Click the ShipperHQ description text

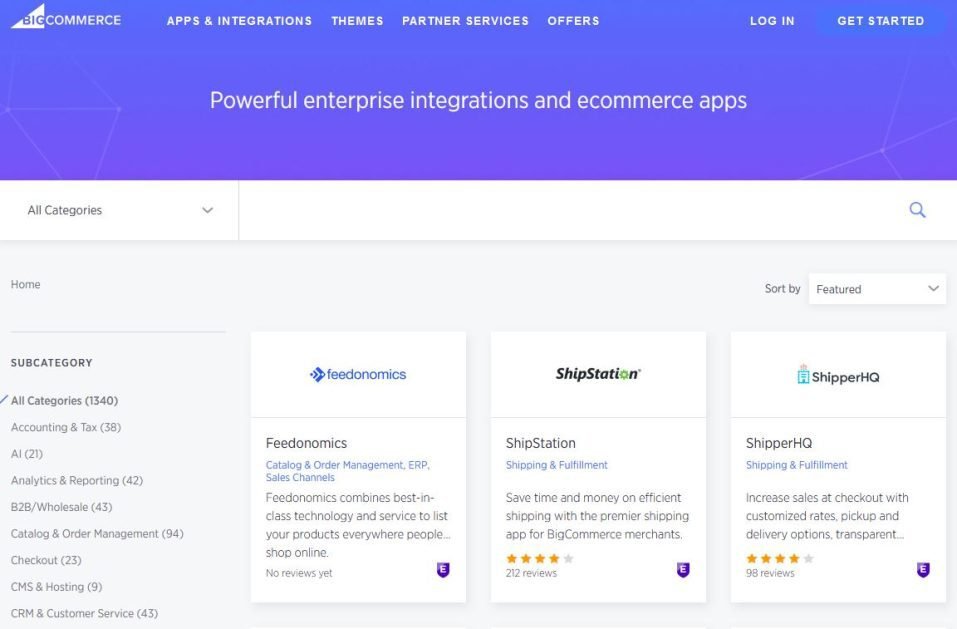[x=827, y=516]
